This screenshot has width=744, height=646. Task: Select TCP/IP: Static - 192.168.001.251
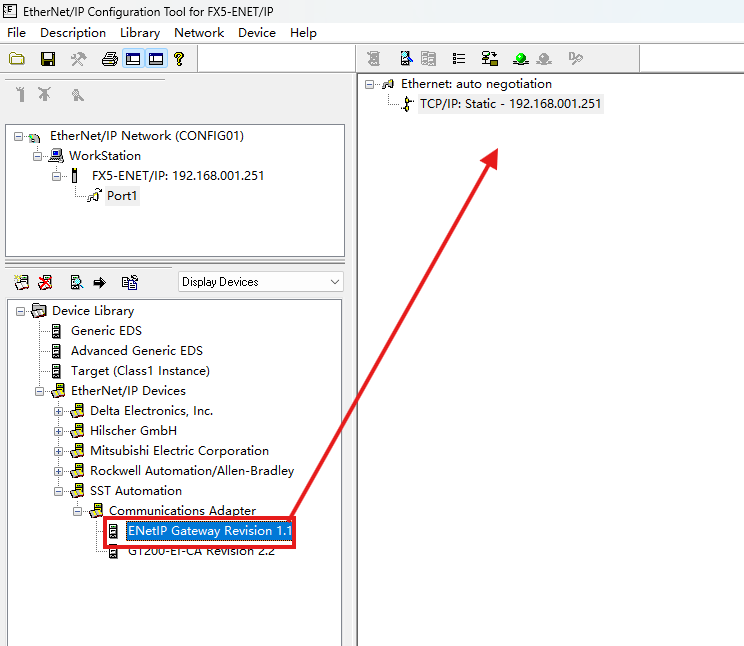click(x=511, y=103)
